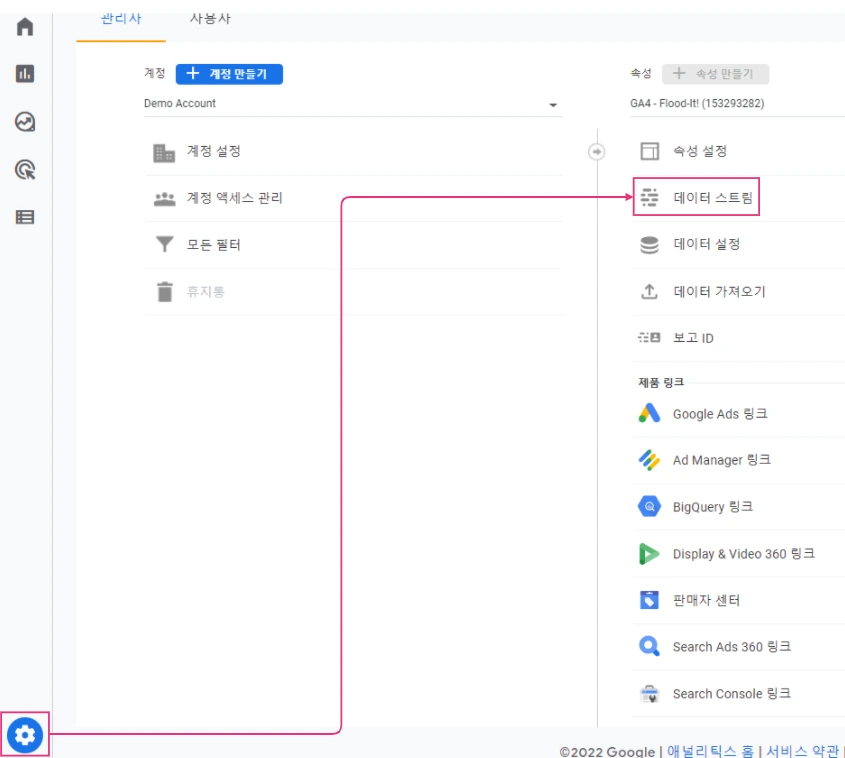Screen dimensions: 845x758
Task: Expand the Demo Account dropdown arrow
Action: coord(553,105)
